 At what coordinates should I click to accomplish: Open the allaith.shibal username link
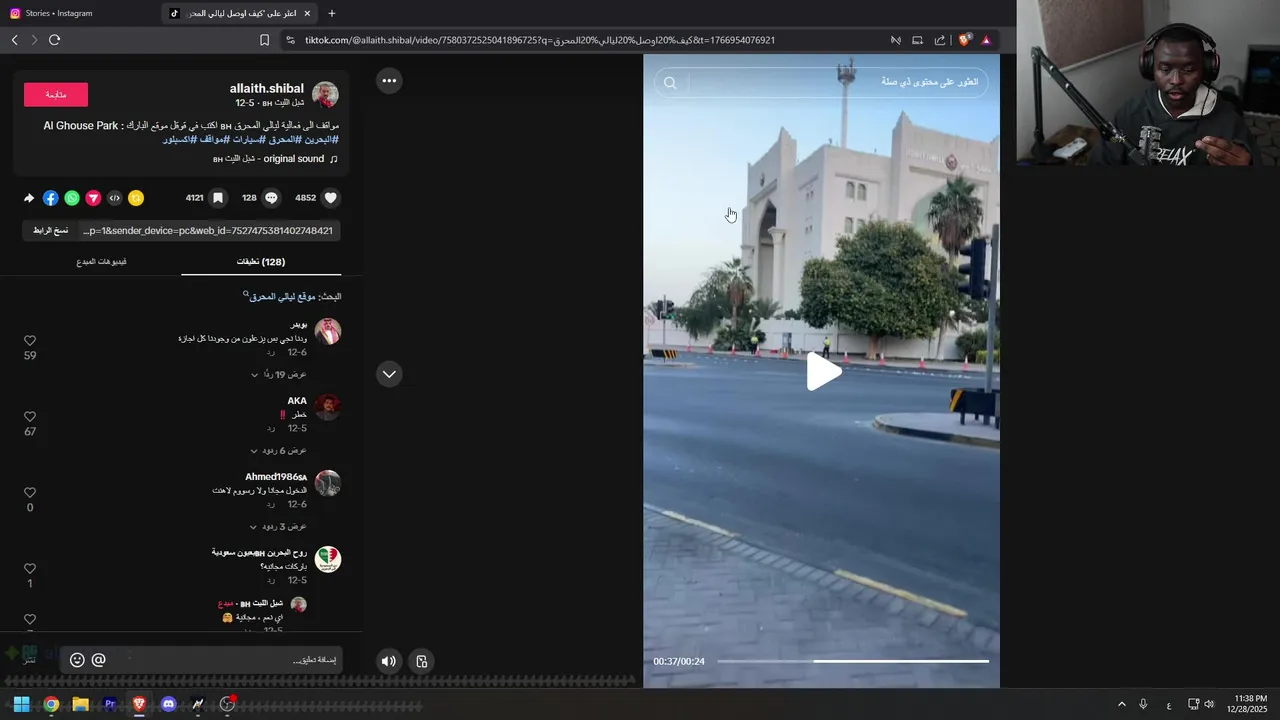[x=267, y=89]
